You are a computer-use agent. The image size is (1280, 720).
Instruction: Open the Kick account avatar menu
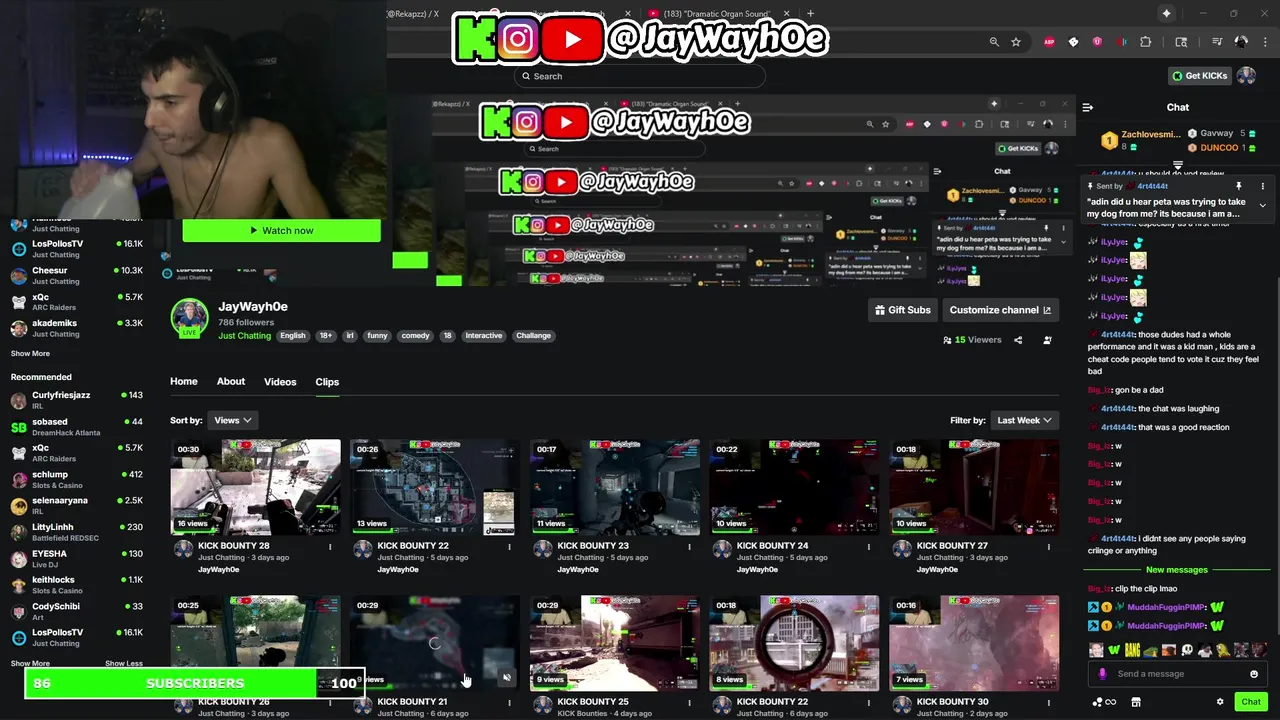coord(1246,76)
